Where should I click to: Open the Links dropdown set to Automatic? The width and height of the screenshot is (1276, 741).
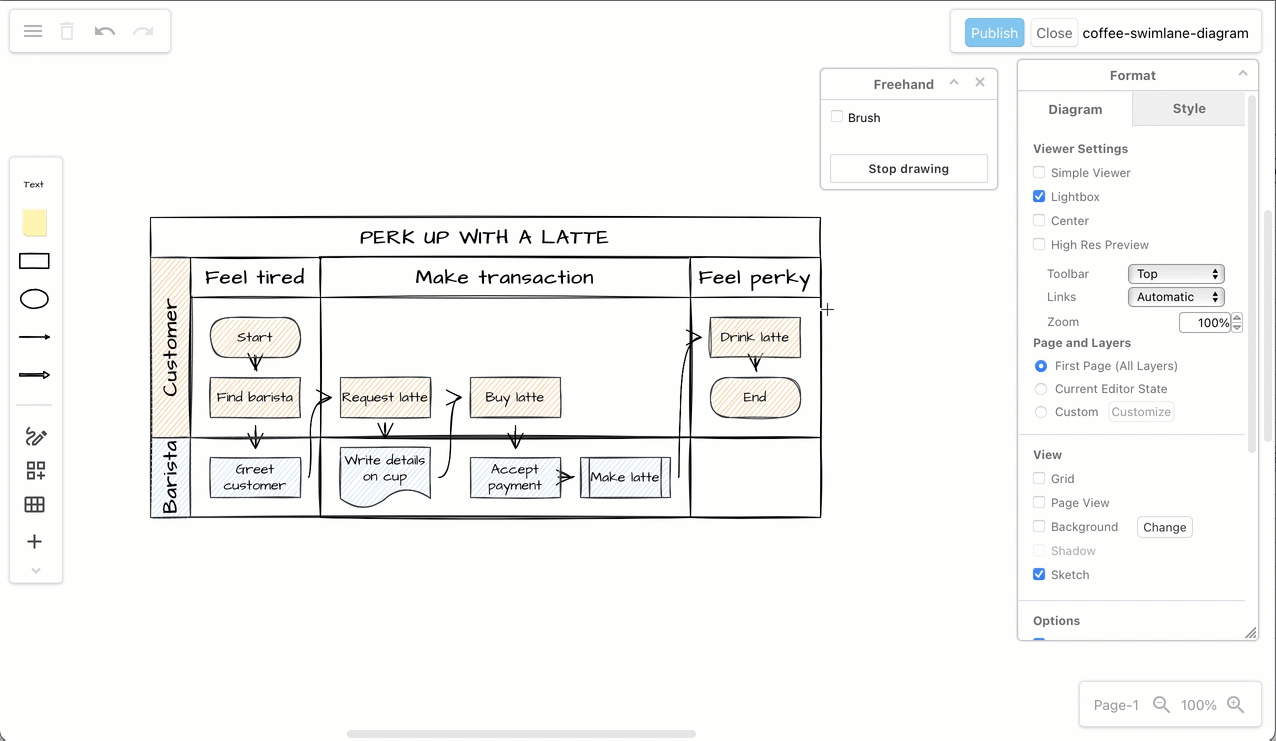pos(1176,296)
